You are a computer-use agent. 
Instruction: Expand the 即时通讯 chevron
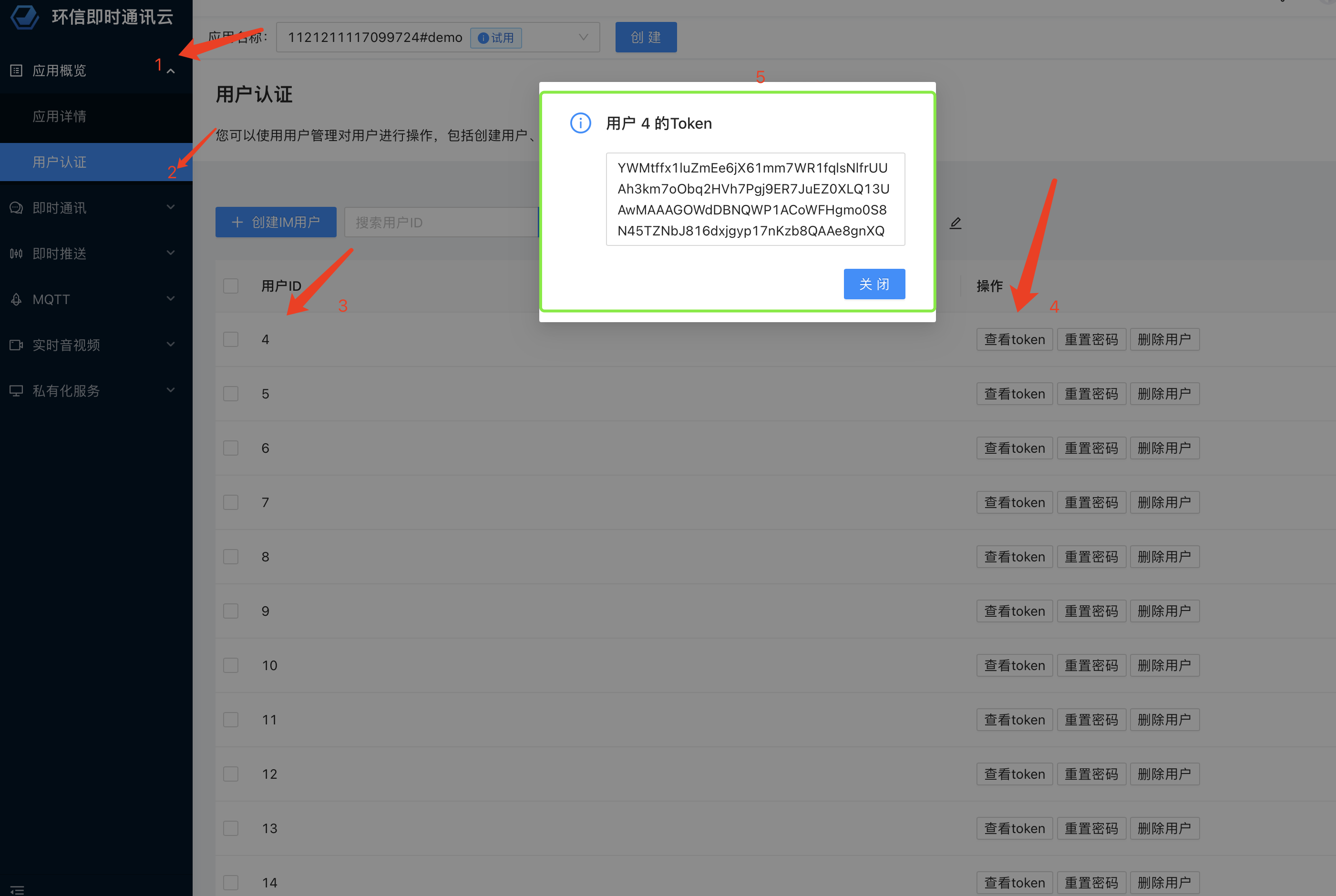coord(170,207)
